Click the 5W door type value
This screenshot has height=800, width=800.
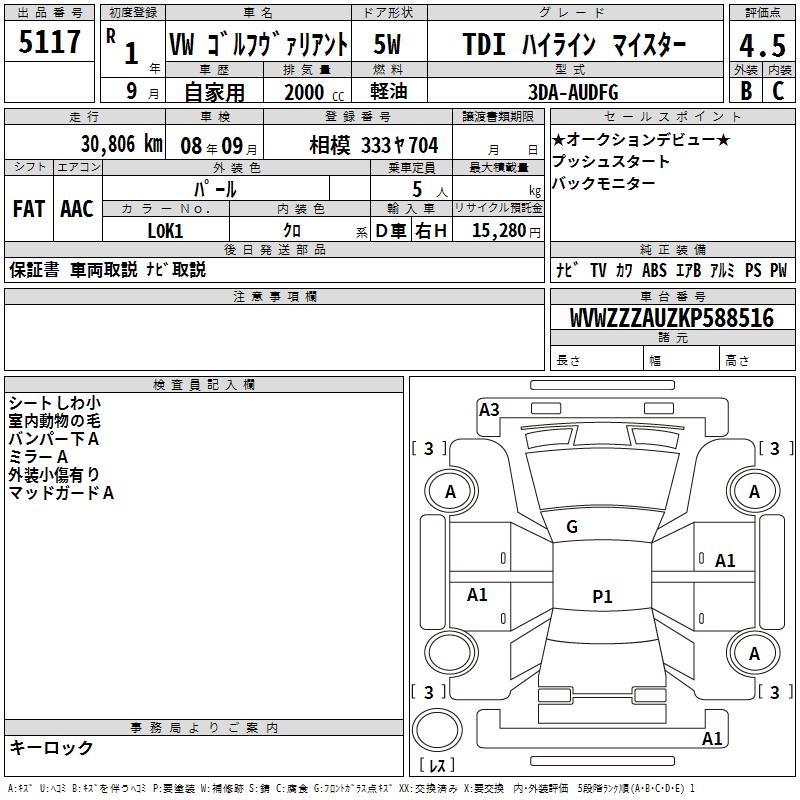387,44
